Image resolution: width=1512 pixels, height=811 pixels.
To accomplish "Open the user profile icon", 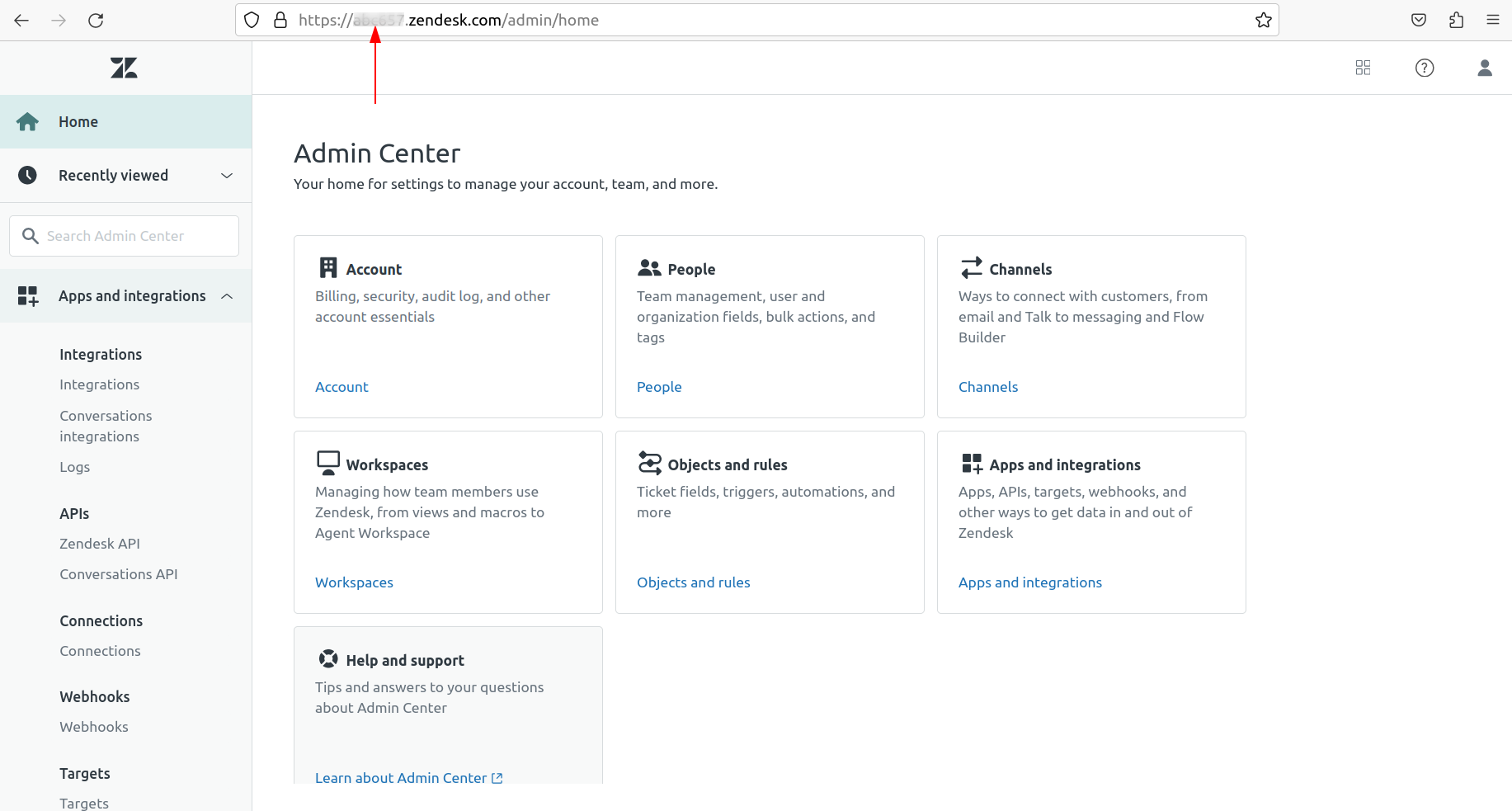I will tap(1485, 68).
